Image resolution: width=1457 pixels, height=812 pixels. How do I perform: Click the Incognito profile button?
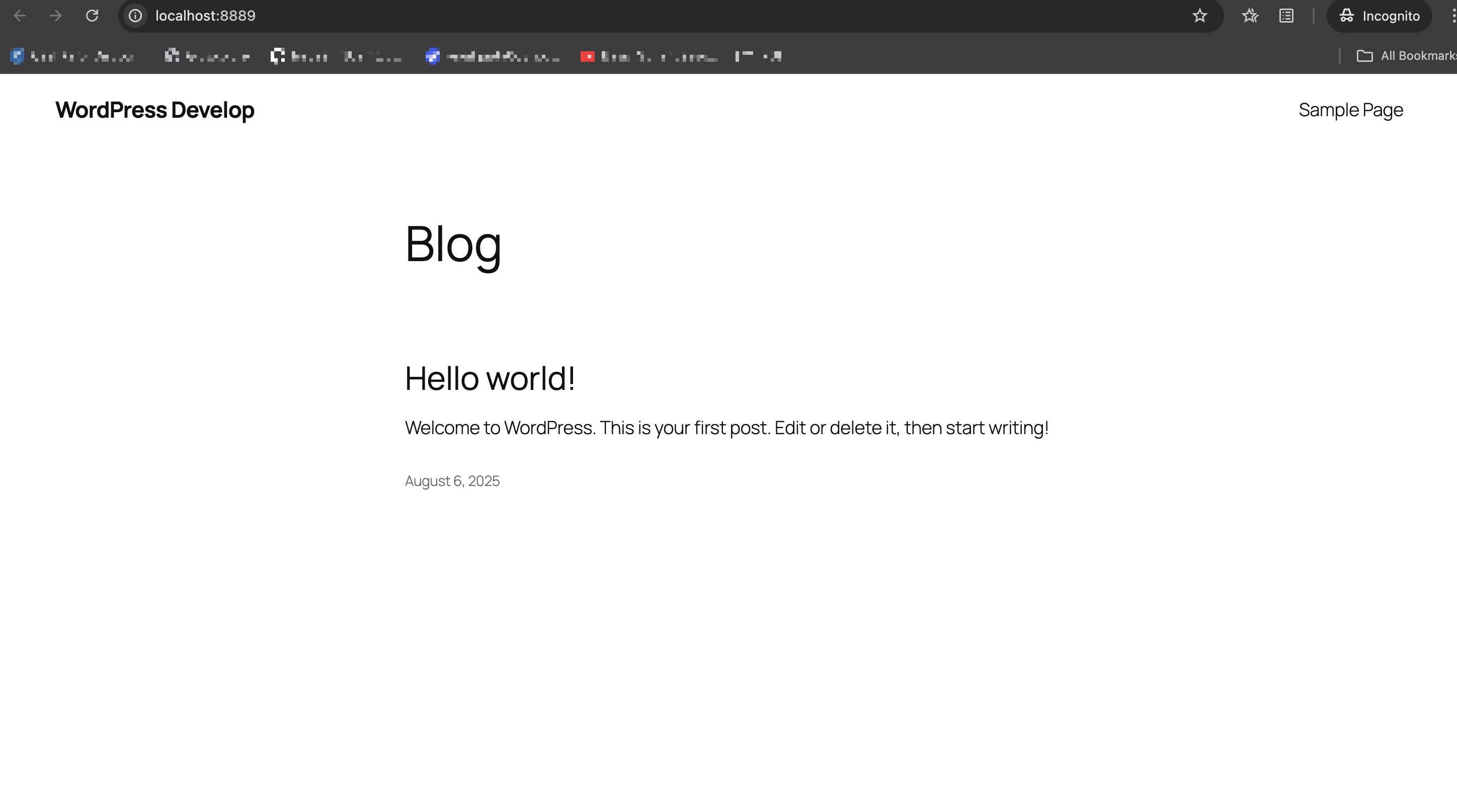click(1380, 16)
